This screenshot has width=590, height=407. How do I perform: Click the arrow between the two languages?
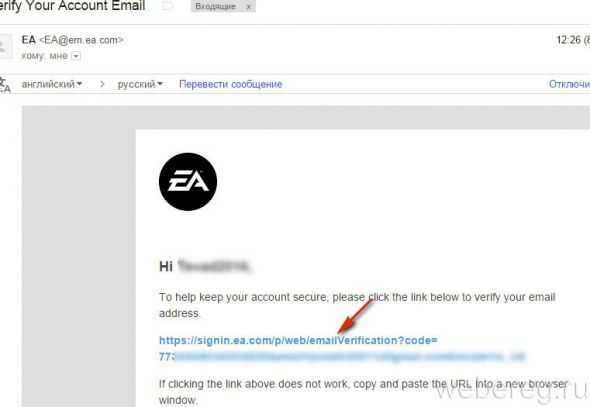point(102,84)
